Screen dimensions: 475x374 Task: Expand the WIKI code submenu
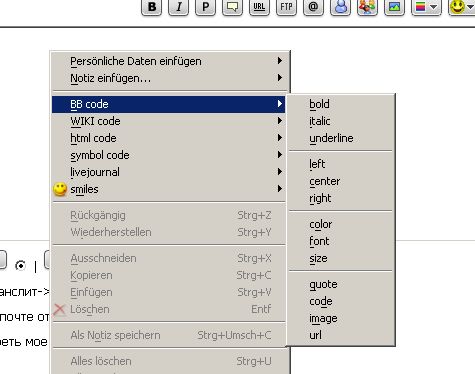pos(168,121)
